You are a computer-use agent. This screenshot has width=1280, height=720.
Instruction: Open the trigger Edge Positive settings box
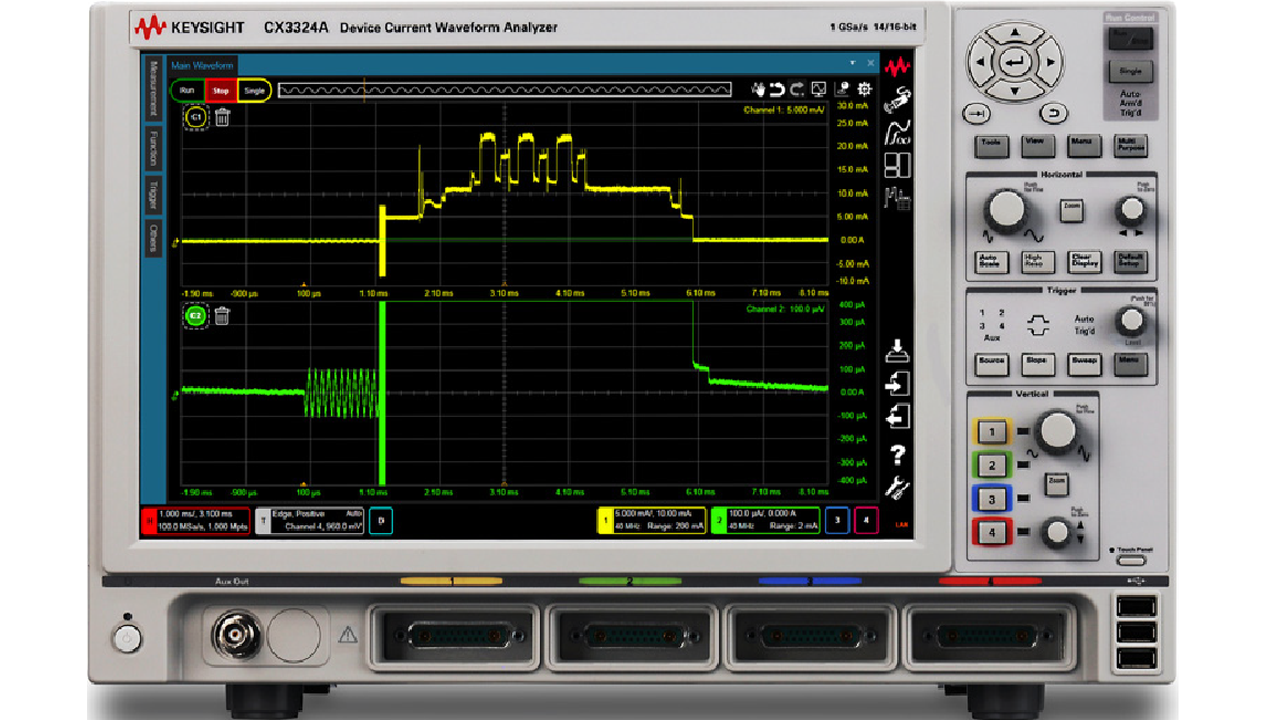tap(310, 518)
